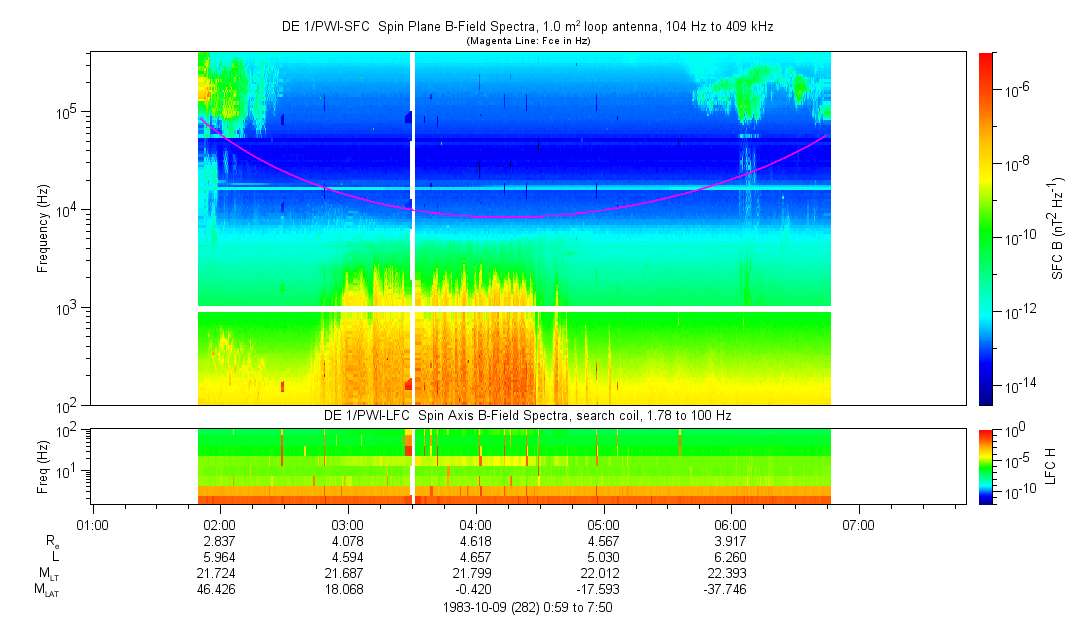Click the Re value 2.837

[x=220, y=541]
